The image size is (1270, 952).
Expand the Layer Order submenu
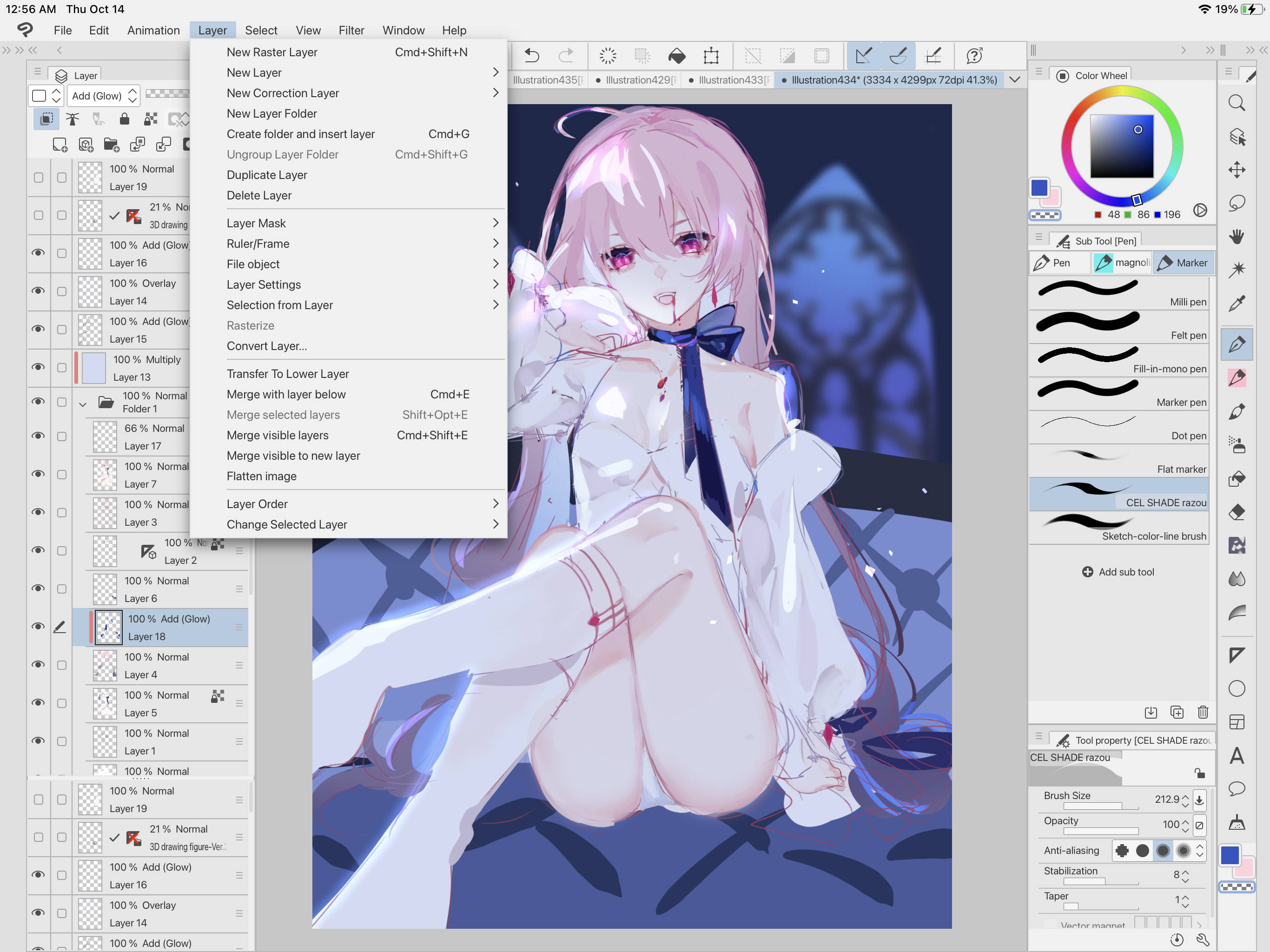495,503
